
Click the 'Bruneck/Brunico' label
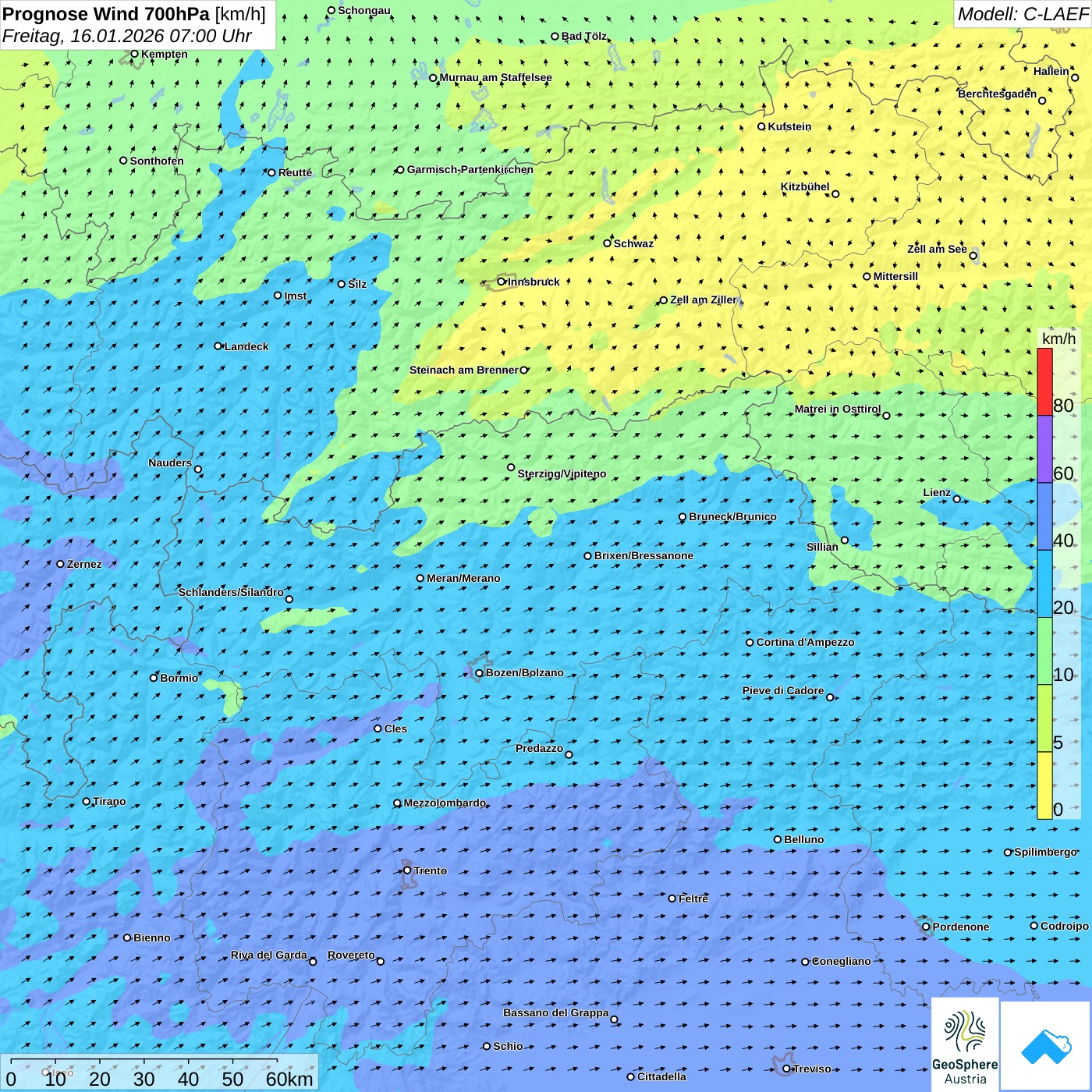[x=732, y=516]
